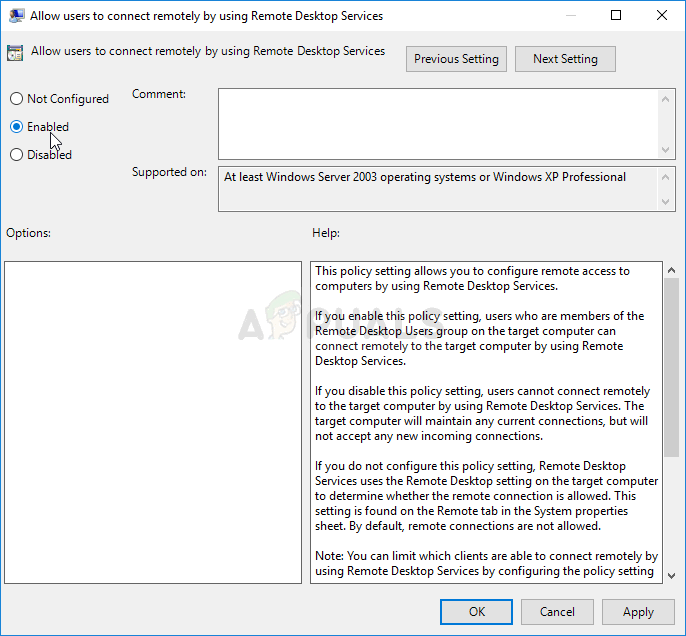Image resolution: width=686 pixels, height=636 pixels.
Task: Click the Options list box
Action: (153, 422)
